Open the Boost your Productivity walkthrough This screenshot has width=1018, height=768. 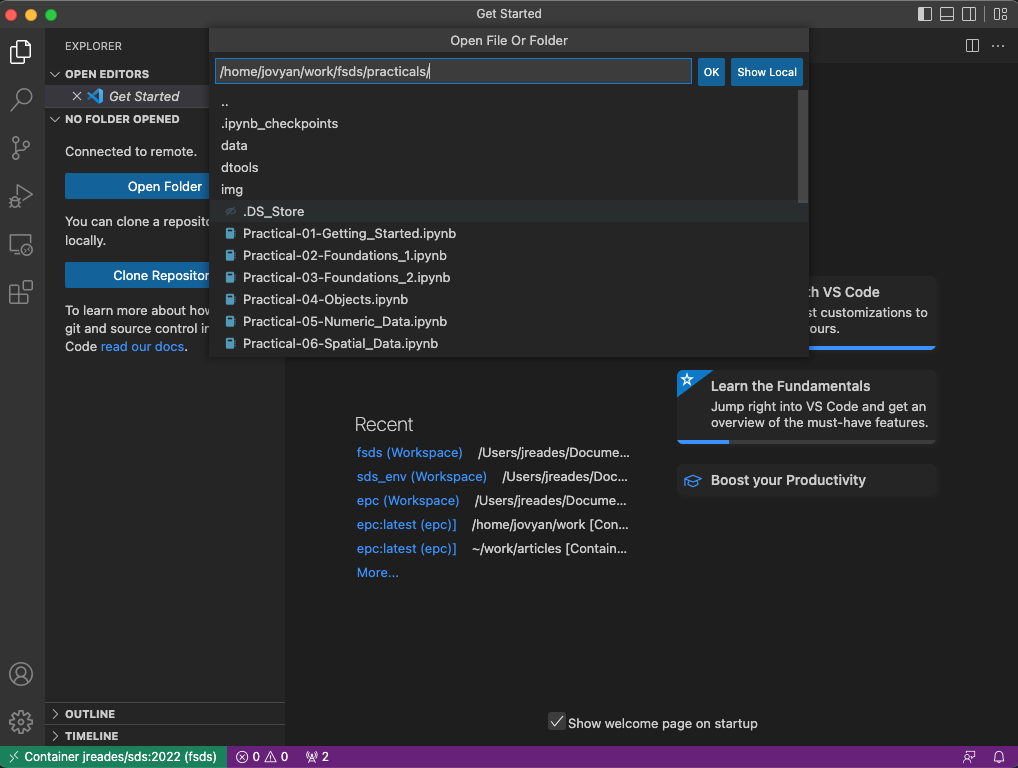click(806, 480)
